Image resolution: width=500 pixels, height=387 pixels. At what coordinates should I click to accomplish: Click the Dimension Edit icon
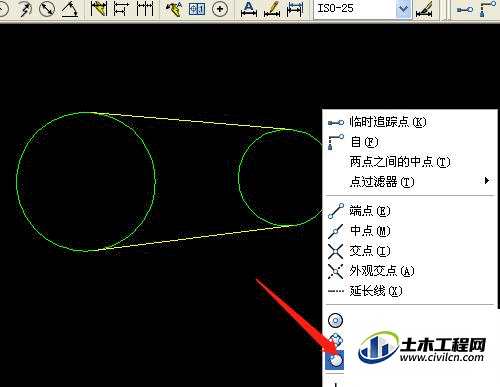click(x=249, y=9)
